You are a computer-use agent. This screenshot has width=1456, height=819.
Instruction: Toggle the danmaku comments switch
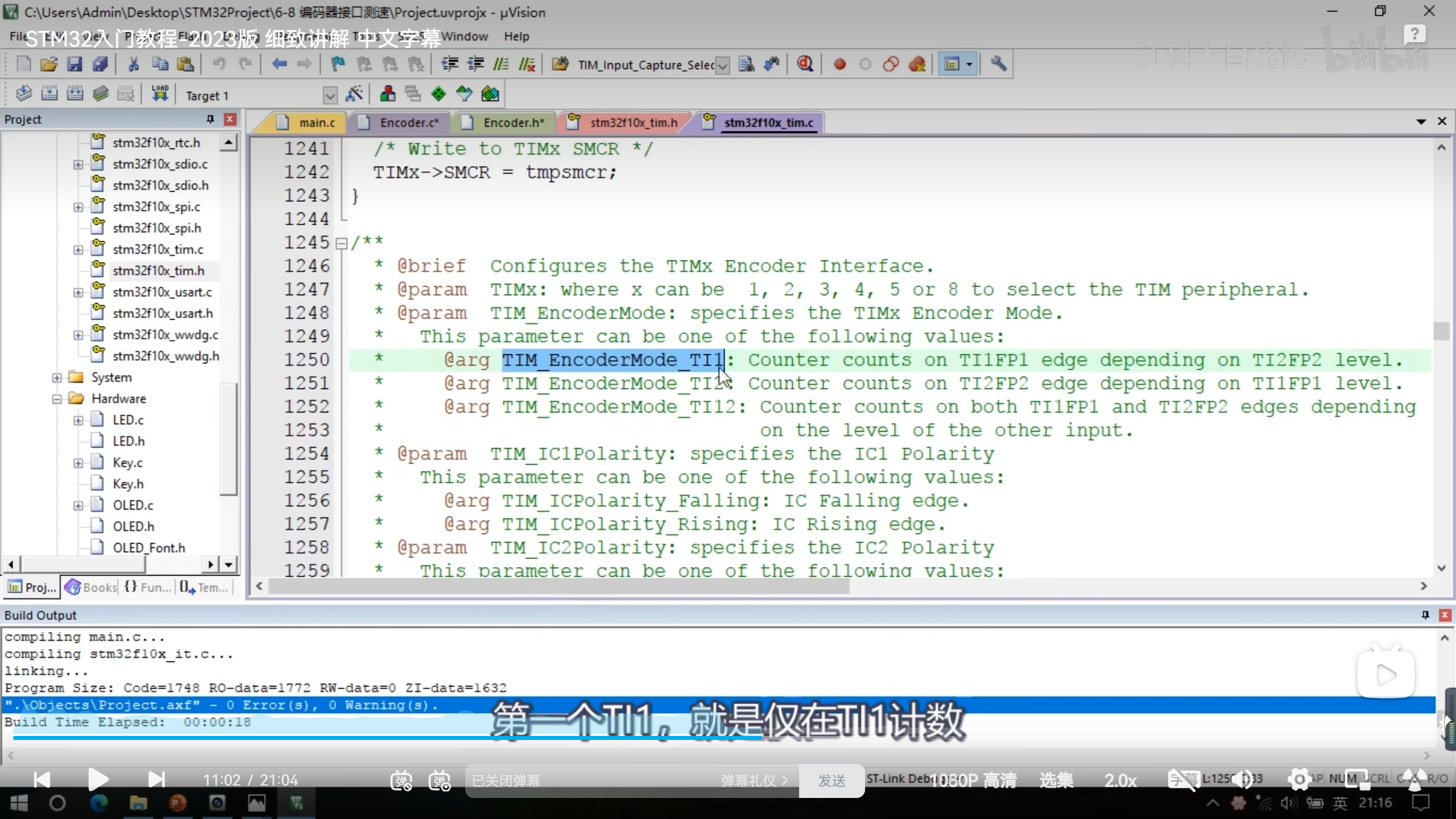401,780
